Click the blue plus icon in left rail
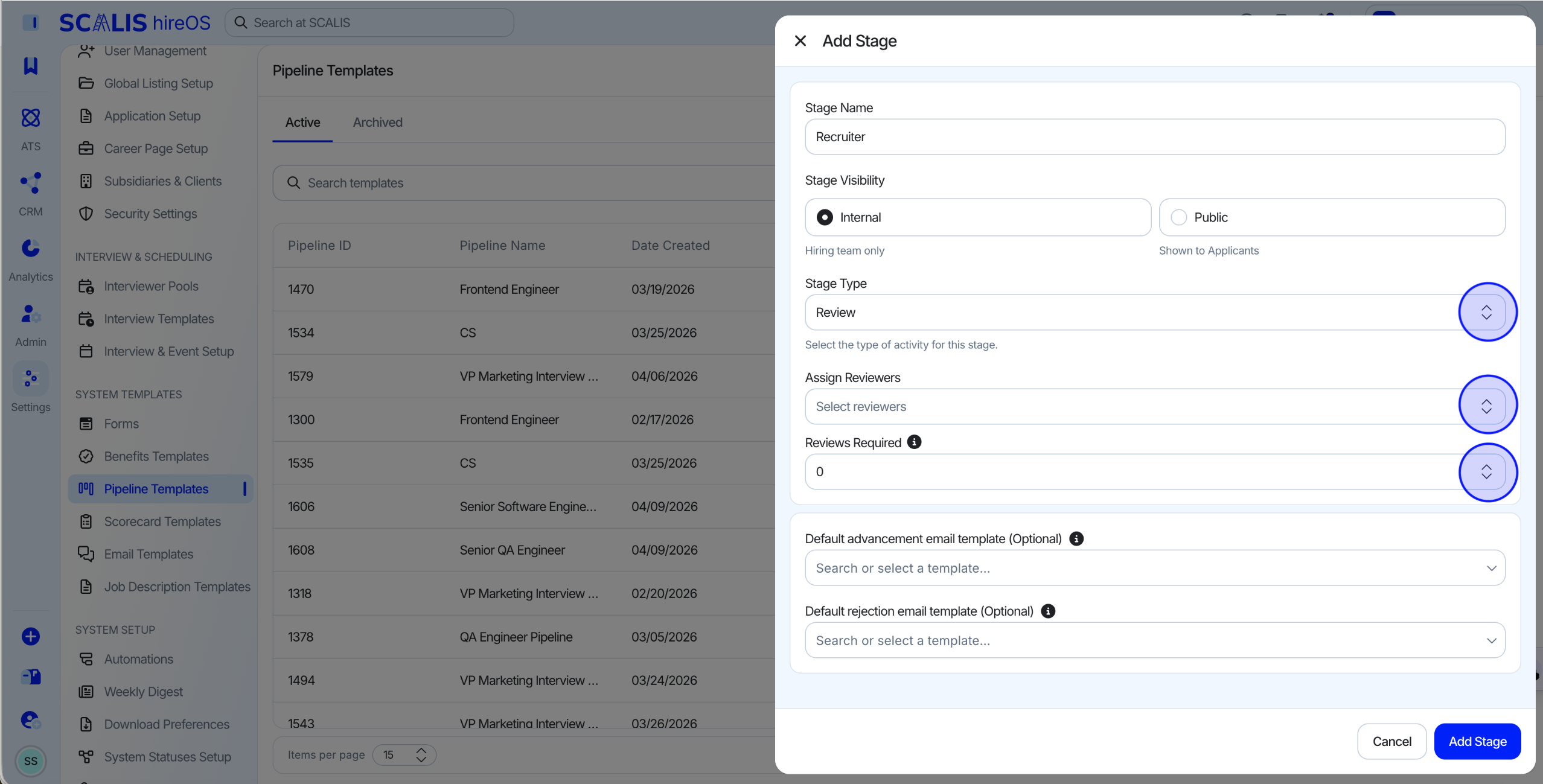Image resolution: width=1543 pixels, height=784 pixels. (31, 636)
